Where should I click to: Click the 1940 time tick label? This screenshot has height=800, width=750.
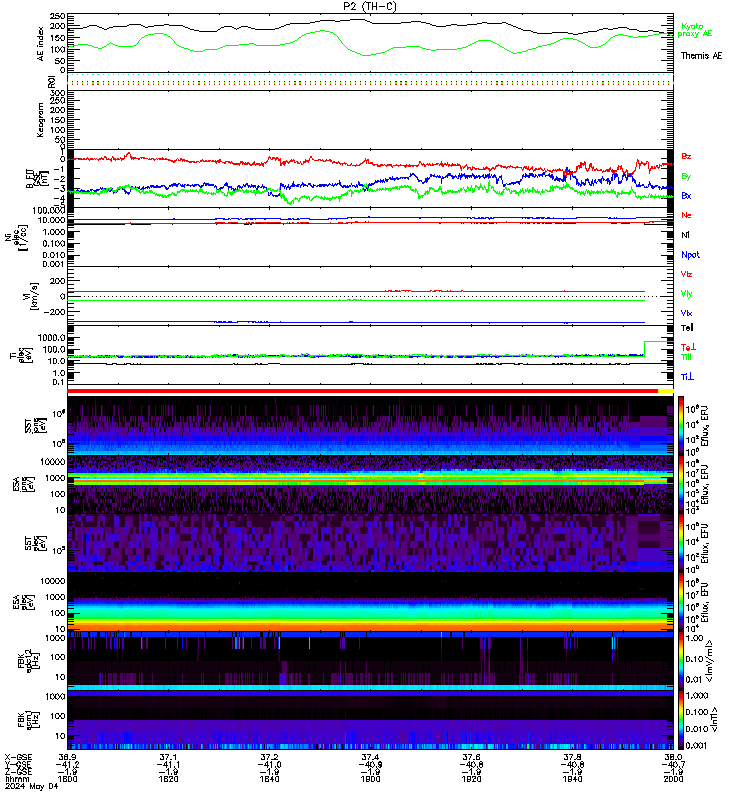pyautogui.click(x=572, y=779)
